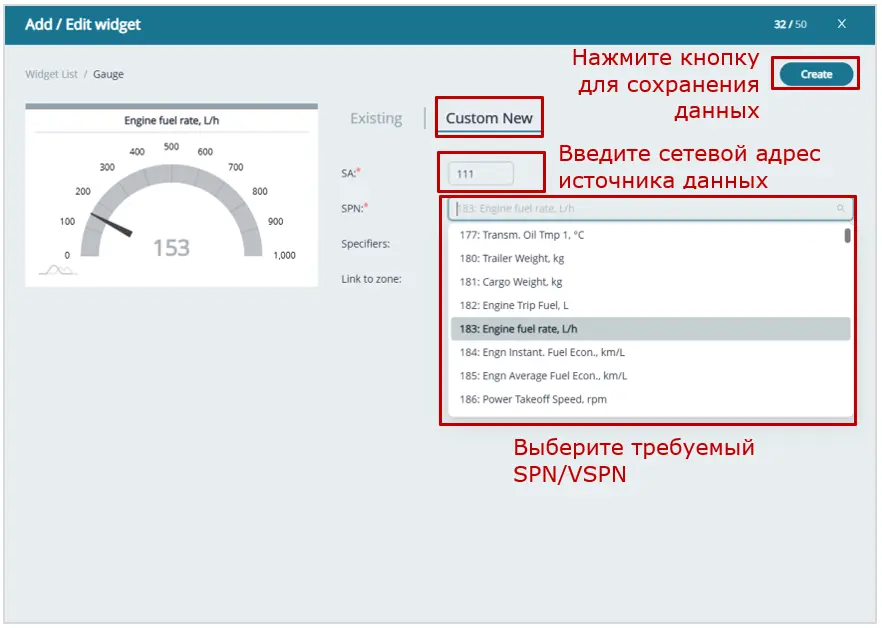
Task: Select the Custom New tab
Action: [489, 118]
